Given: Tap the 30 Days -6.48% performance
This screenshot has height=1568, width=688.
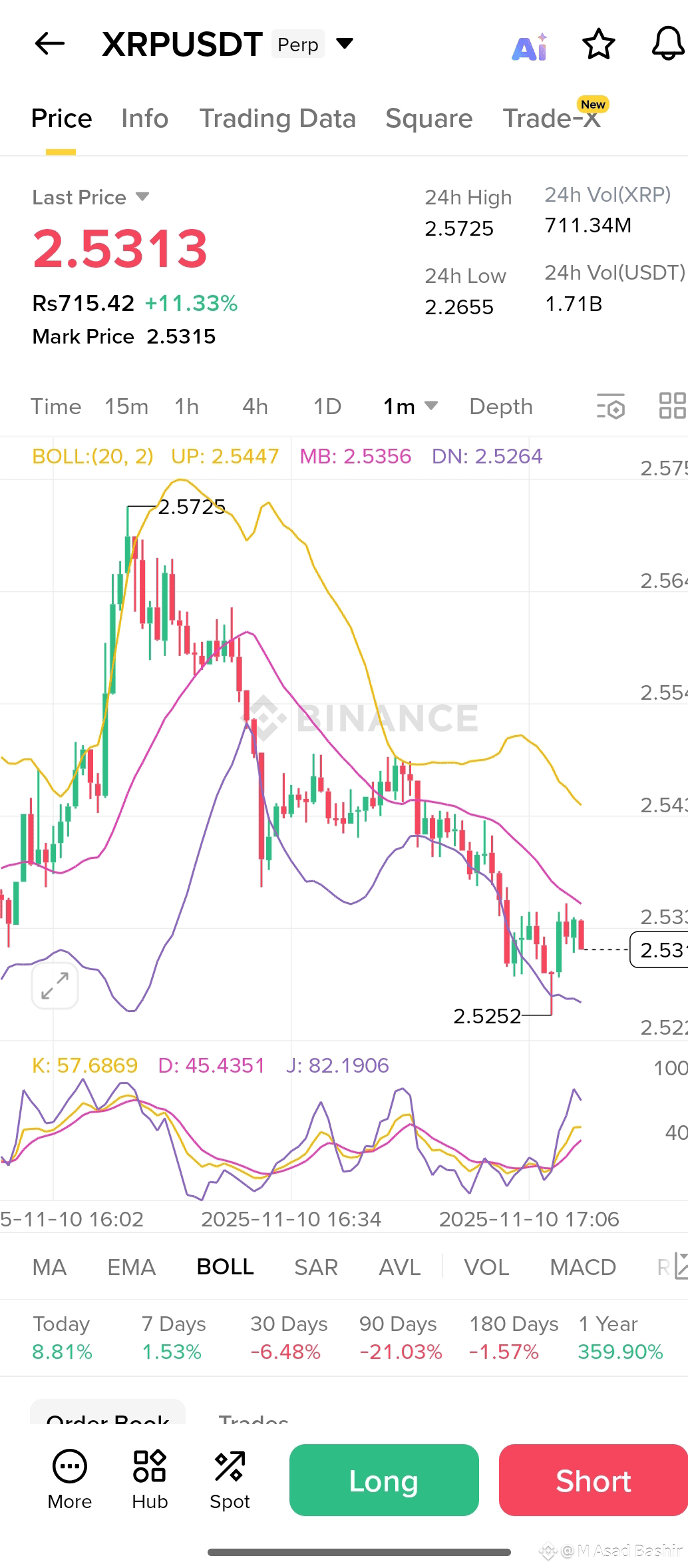Looking at the screenshot, I should pyautogui.click(x=289, y=1338).
